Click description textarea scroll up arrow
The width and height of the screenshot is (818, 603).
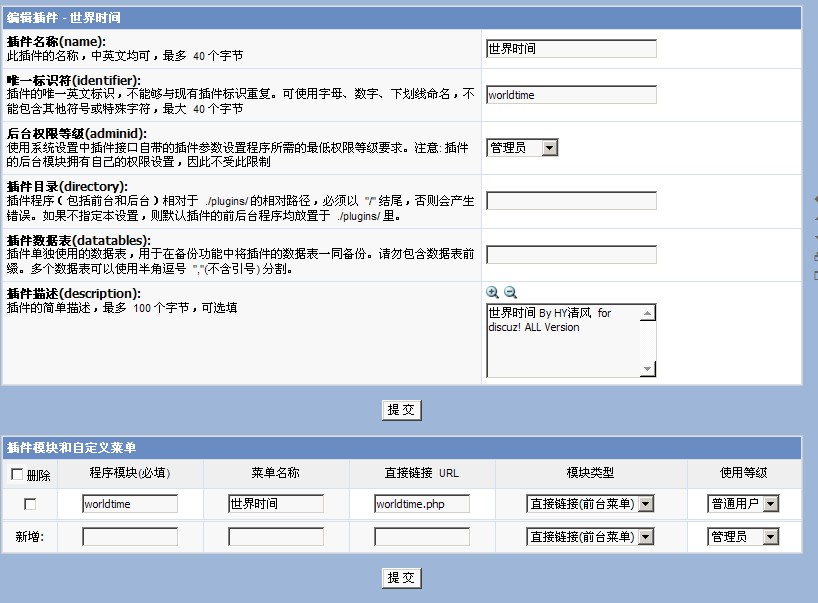click(x=647, y=313)
